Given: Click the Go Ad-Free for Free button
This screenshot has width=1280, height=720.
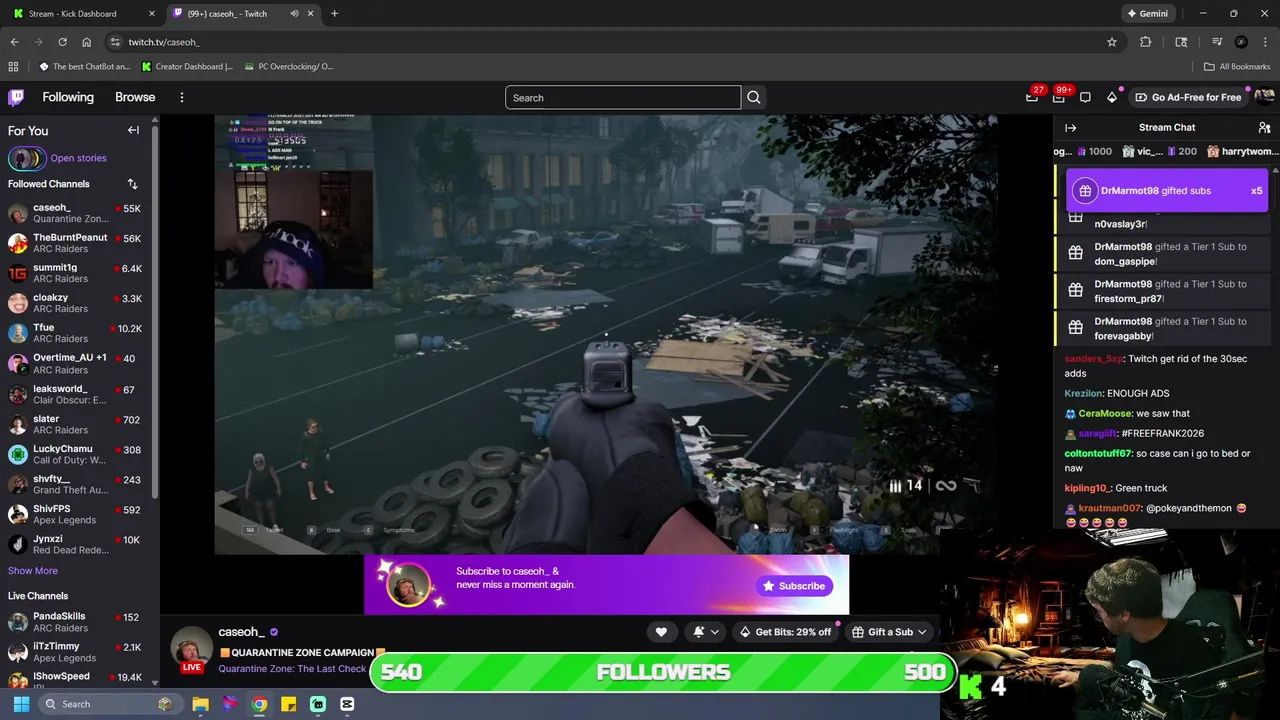Looking at the screenshot, I should coord(1188,97).
